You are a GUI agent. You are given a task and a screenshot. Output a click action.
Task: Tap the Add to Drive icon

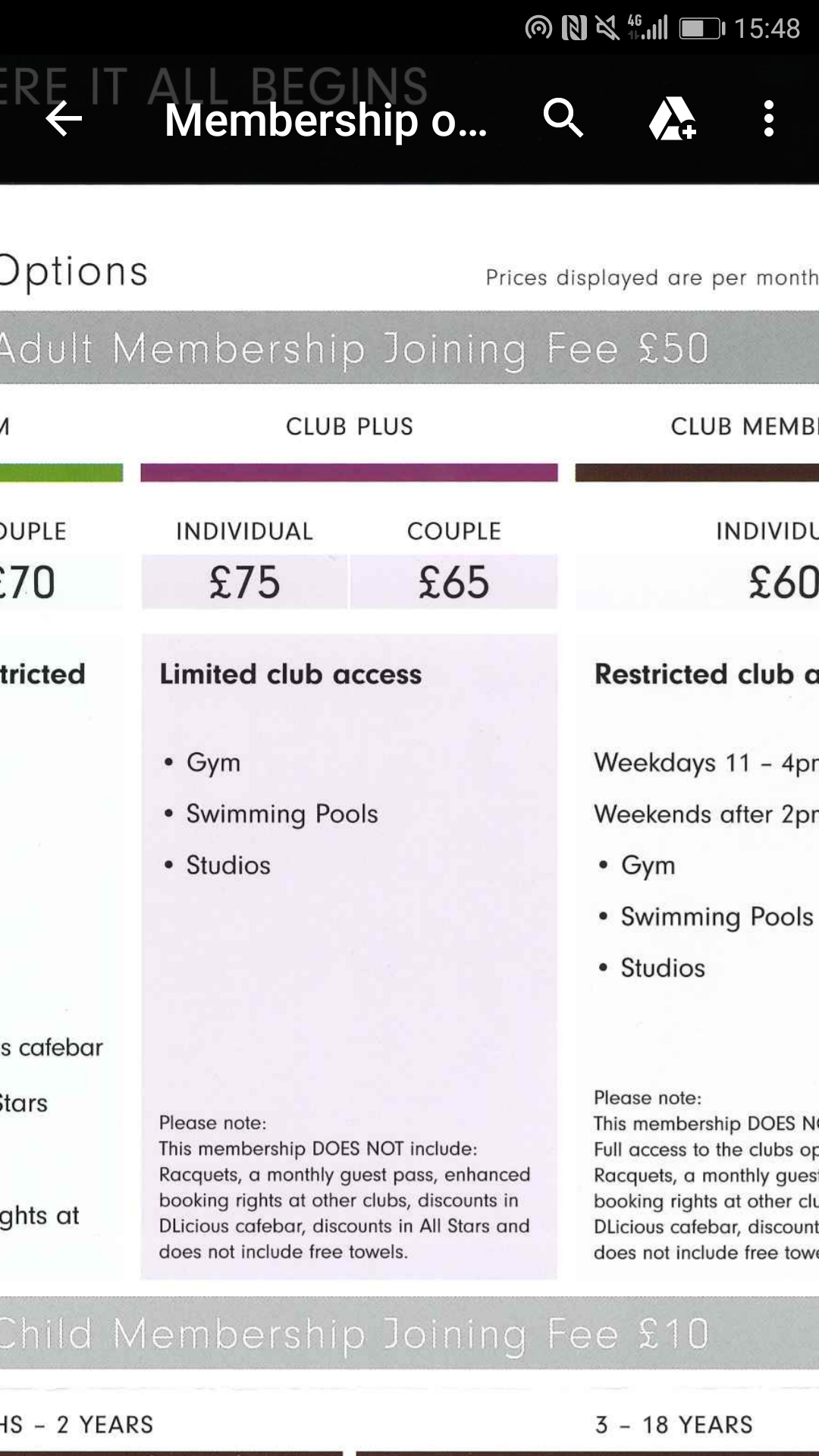pos(673,118)
